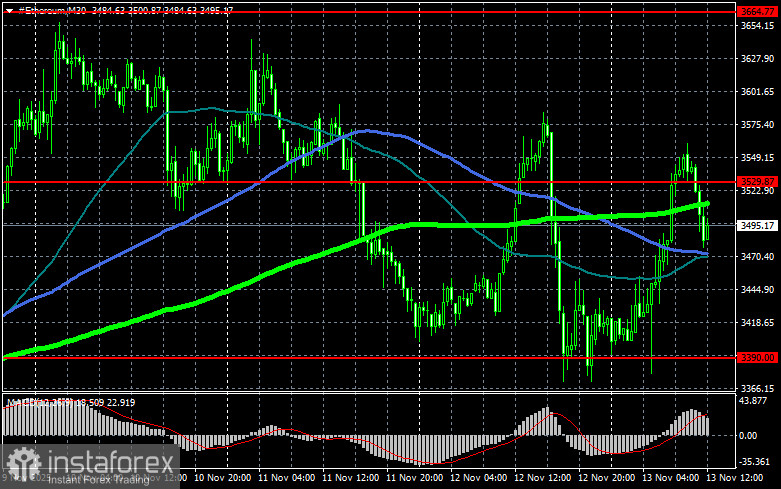Click the 3366.15 price axis value
The height and width of the screenshot is (489, 781).
758,388
